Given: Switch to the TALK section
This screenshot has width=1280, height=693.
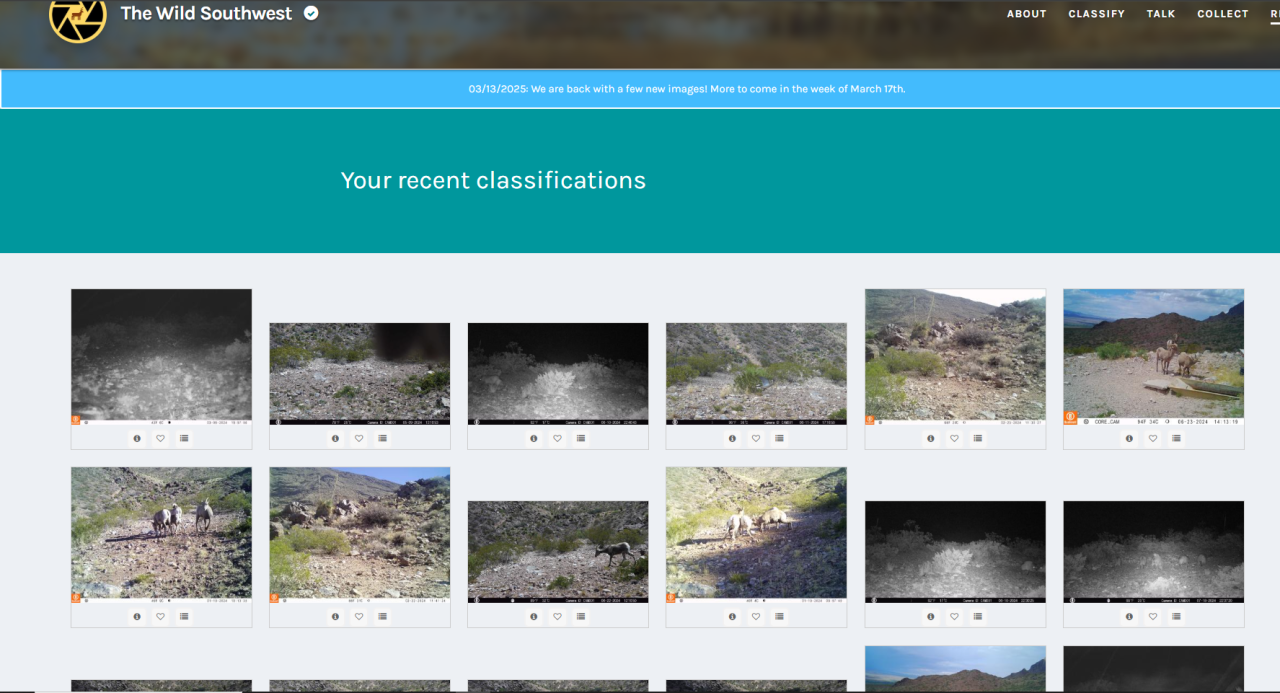Looking at the screenshot, I should pos(1161,14).
